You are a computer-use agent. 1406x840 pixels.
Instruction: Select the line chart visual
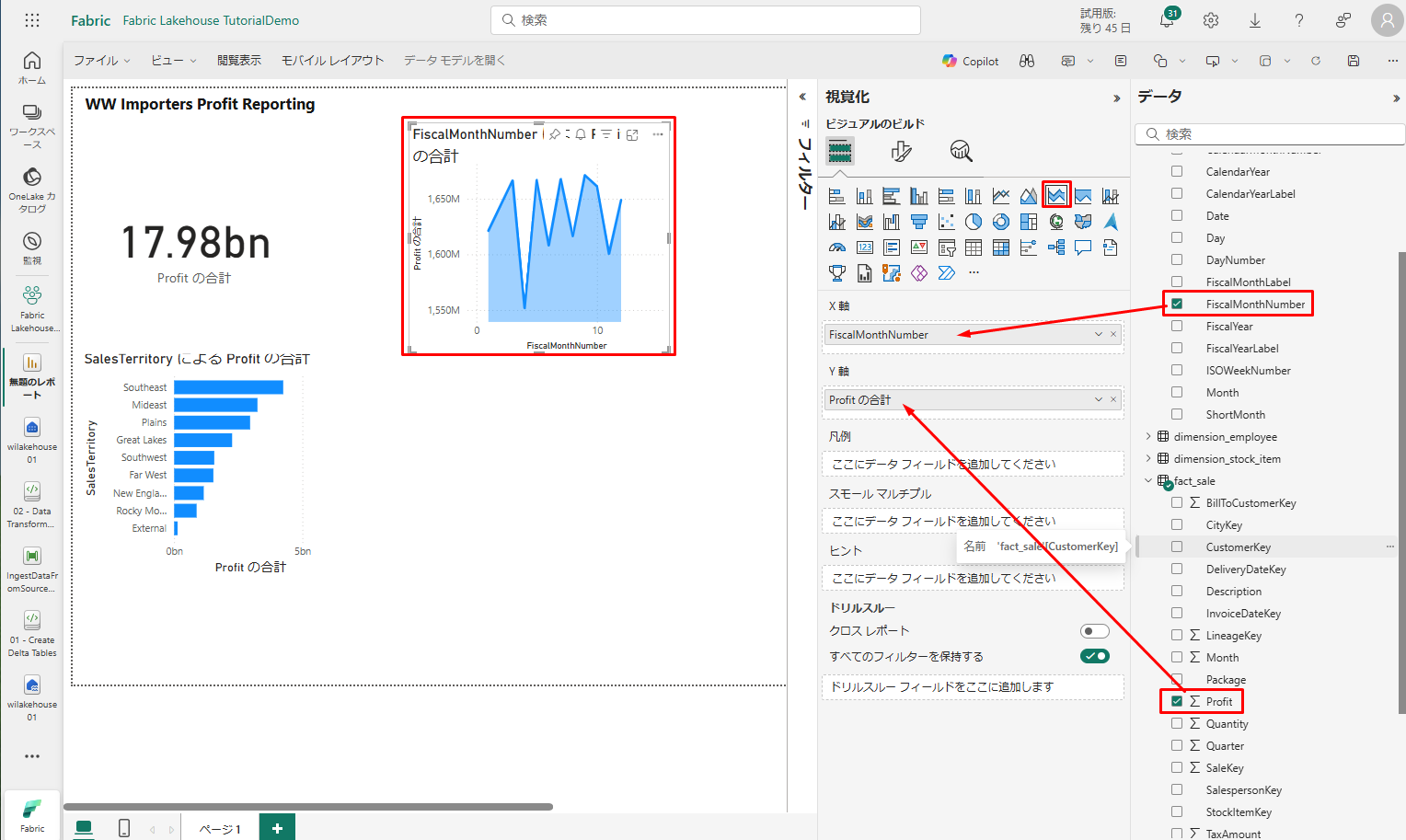[1001, 196]
